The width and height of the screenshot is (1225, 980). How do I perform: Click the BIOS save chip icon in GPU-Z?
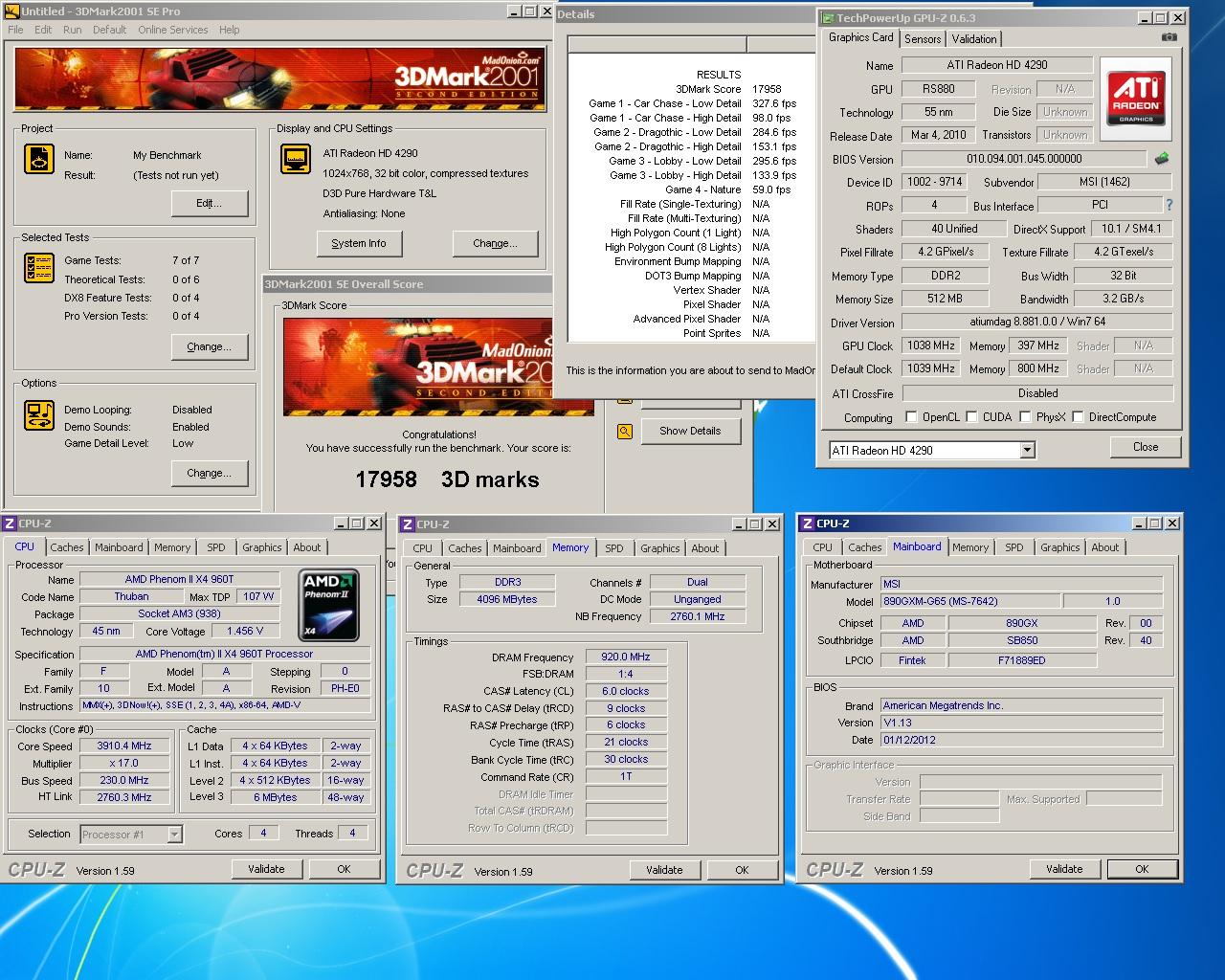(1162, 159)
